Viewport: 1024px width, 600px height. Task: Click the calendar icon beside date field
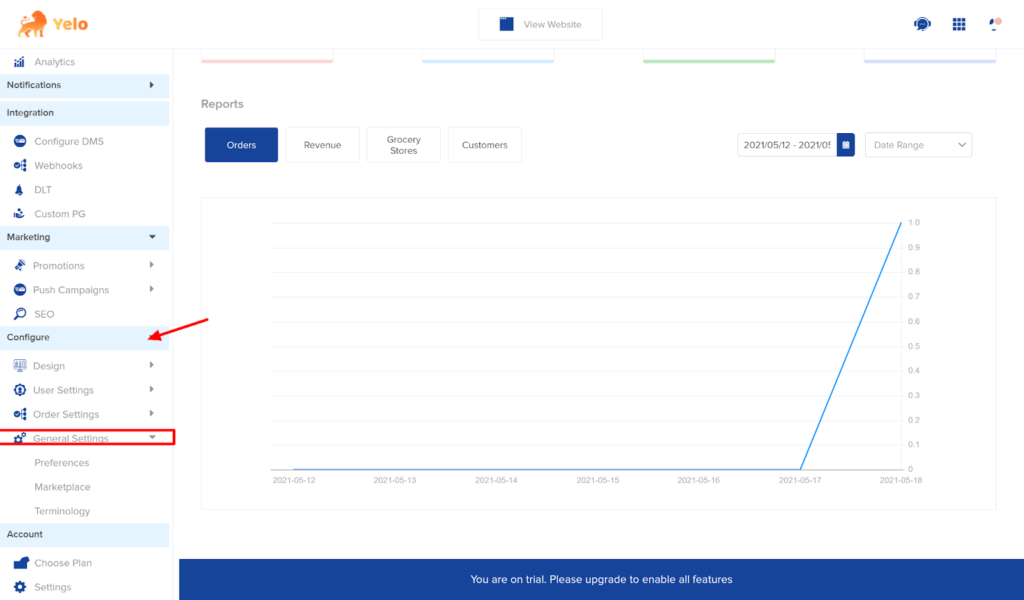[846, 145]
